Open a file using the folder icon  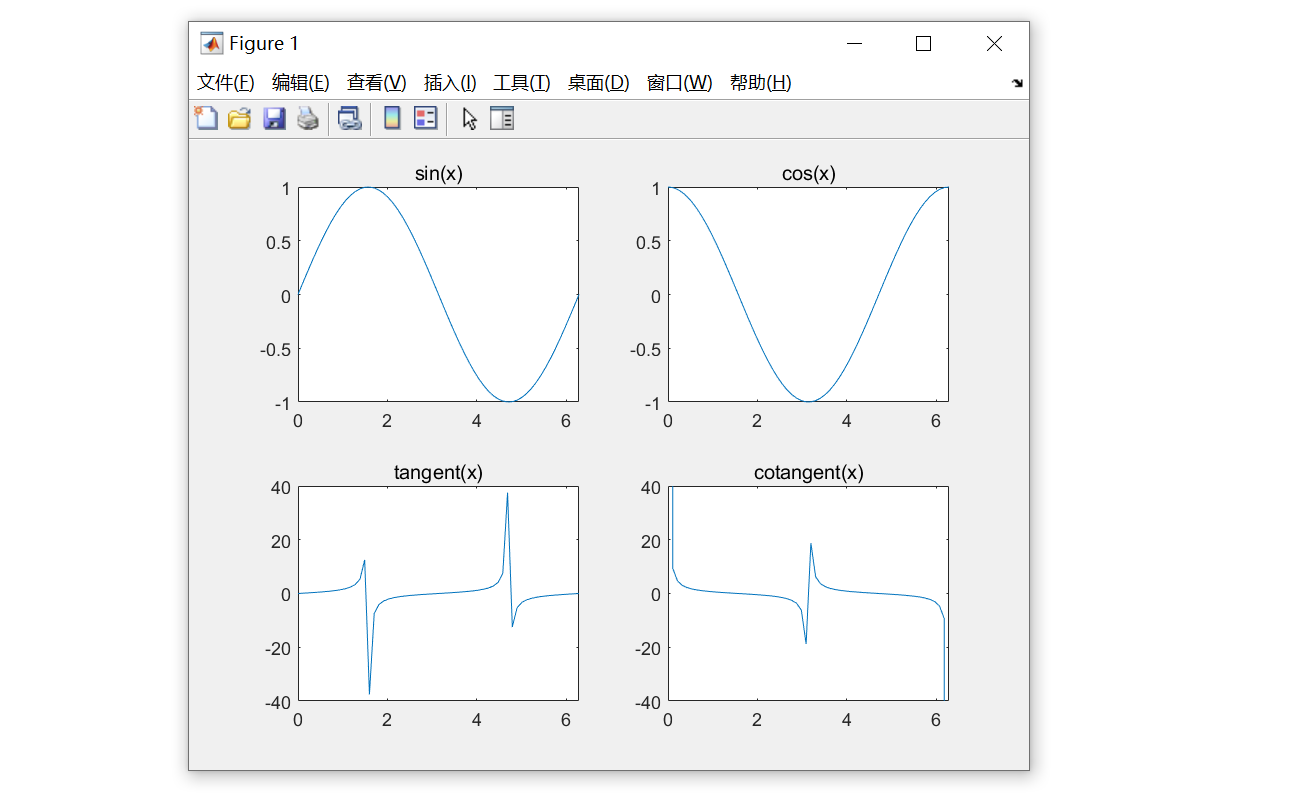239,119
